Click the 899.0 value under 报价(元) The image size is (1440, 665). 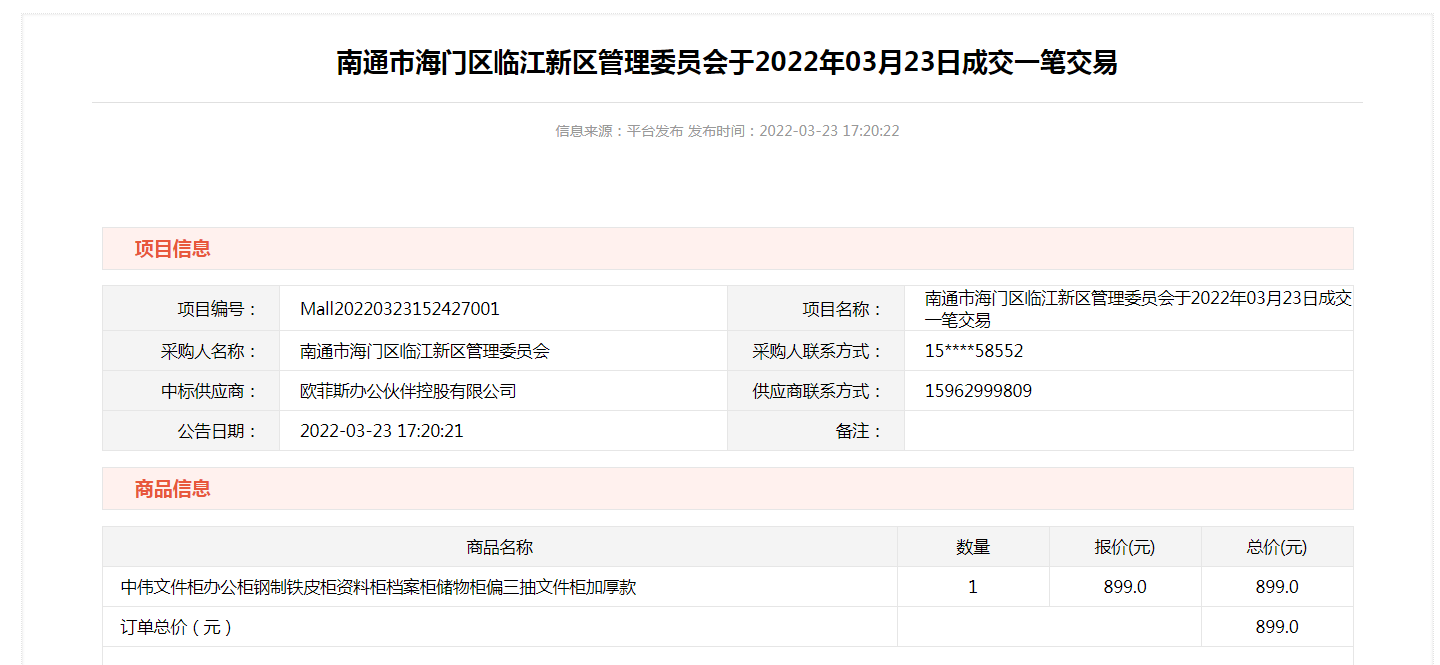(1125, 587)
